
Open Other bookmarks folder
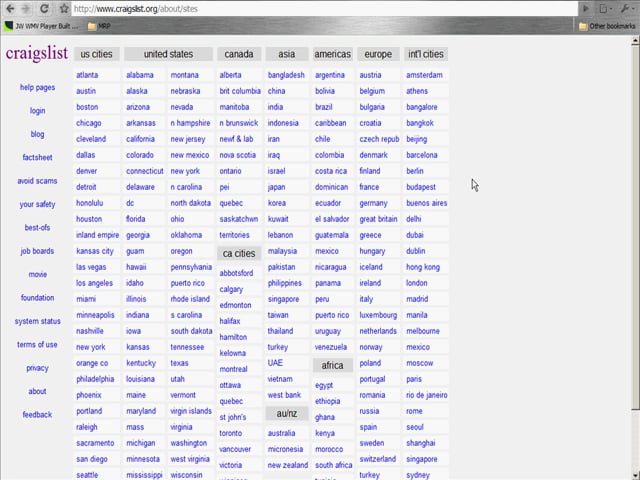[x=607, y=26]
